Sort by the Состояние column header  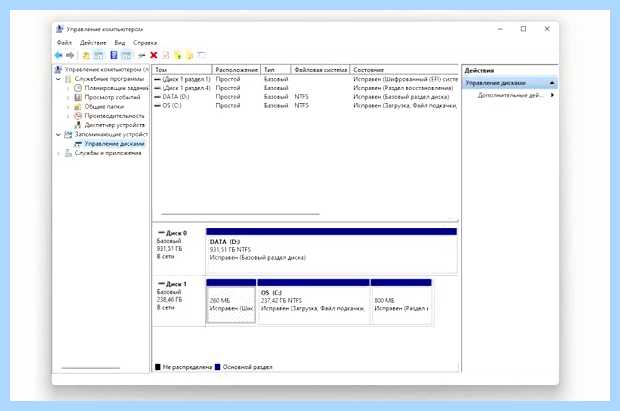click(x=404, y=70)
